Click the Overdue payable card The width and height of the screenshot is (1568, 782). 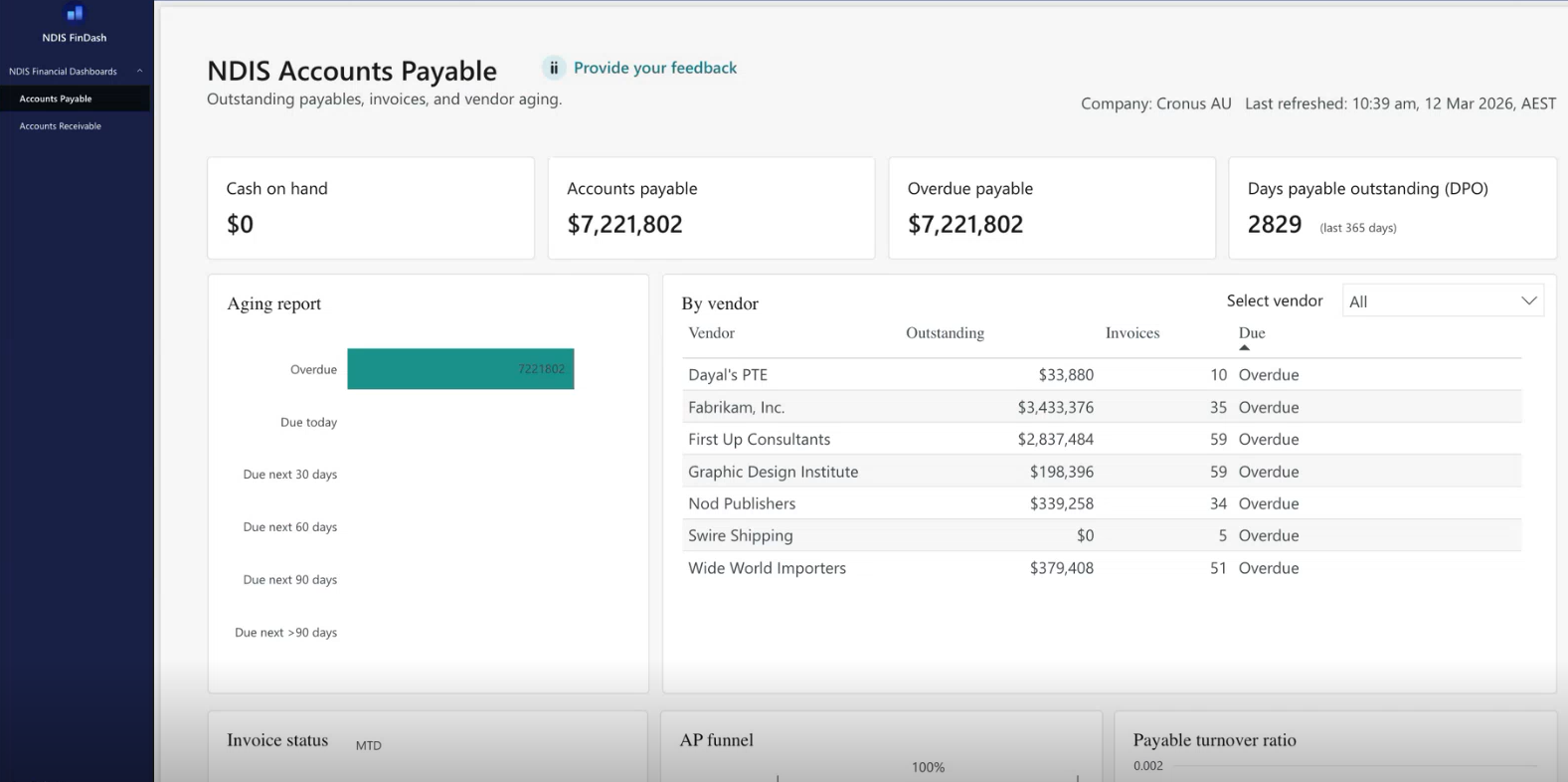tap(1051, 208)
